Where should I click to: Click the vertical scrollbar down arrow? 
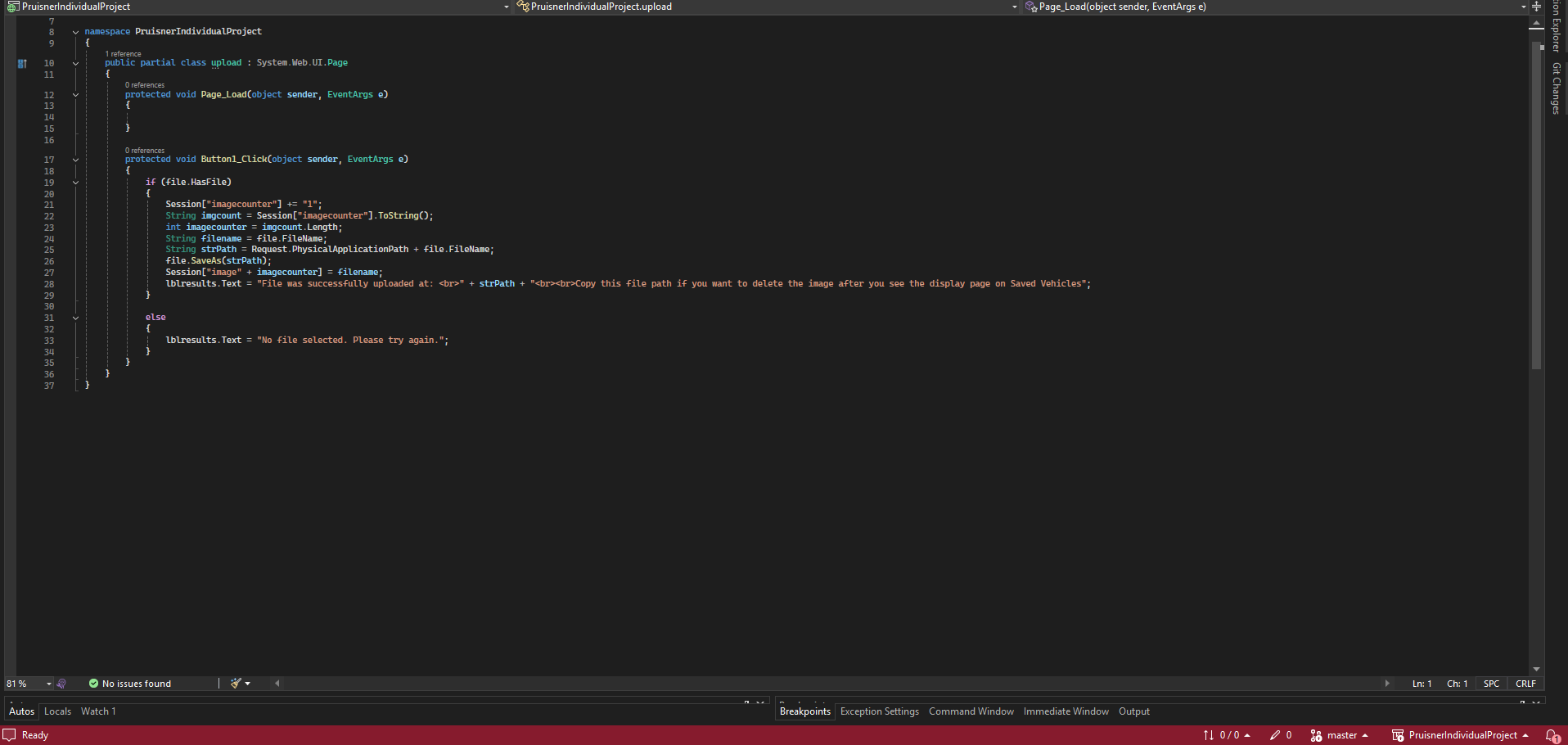point(1536,670)
